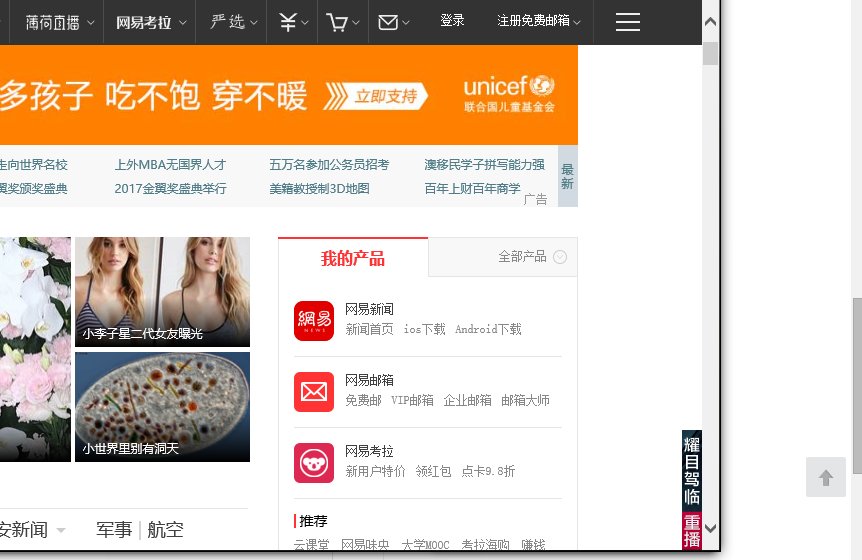
Task: Click the page vertical scrollbar thumb
Action: (710, 54)
